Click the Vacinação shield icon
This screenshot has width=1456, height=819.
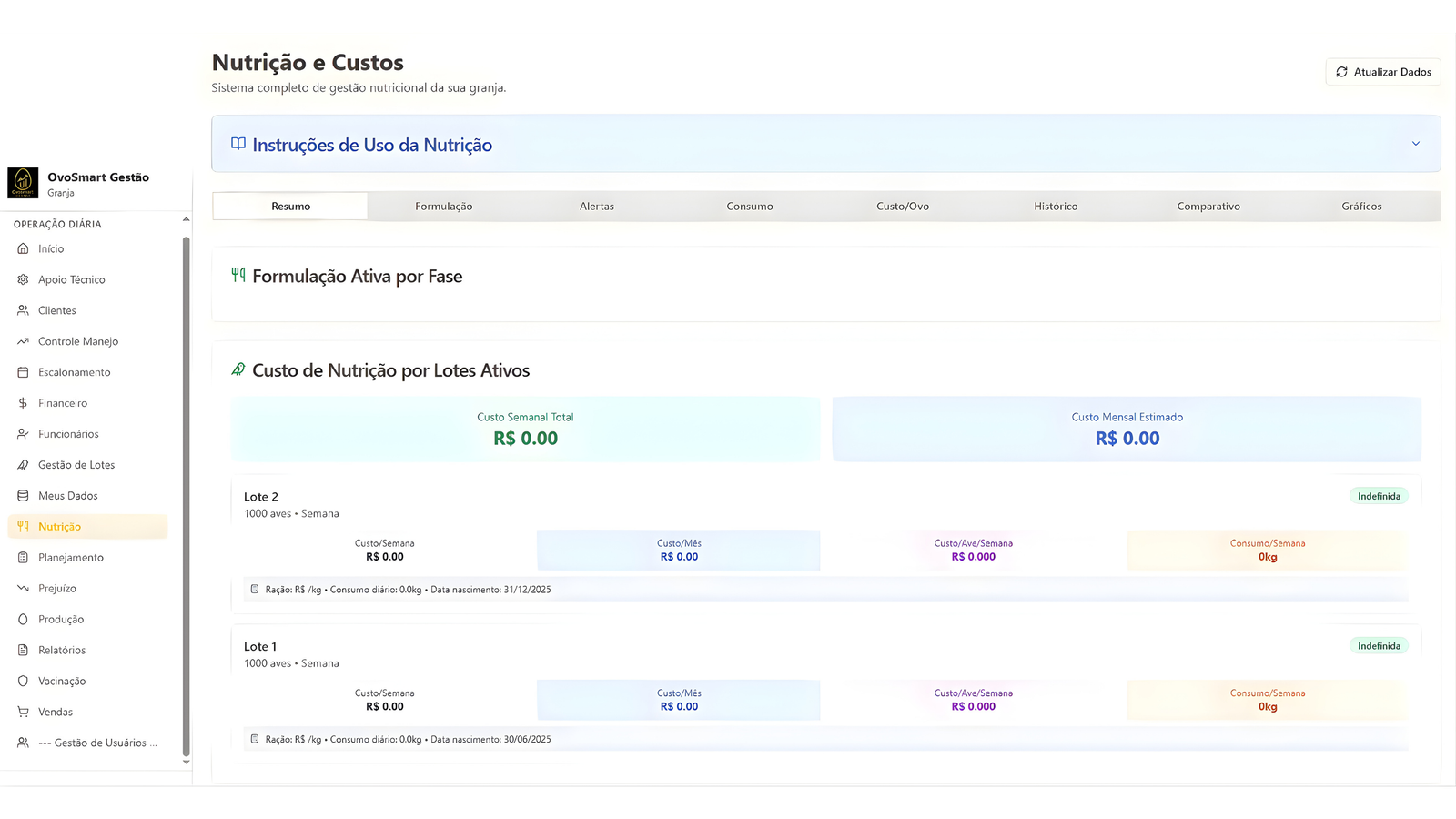(x=23, y=681)
